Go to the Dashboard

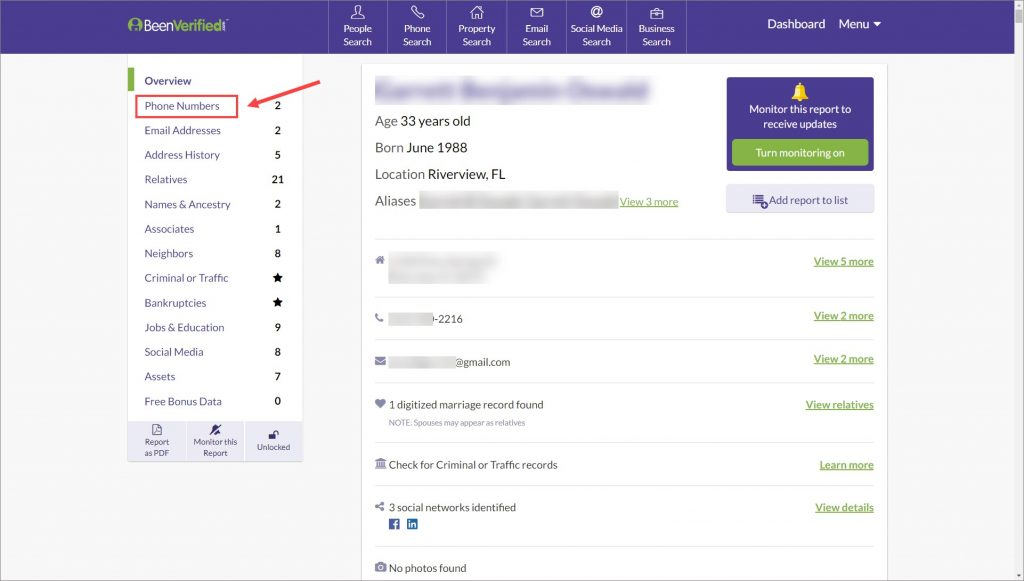pyautogui.click(x=795, y=24)
